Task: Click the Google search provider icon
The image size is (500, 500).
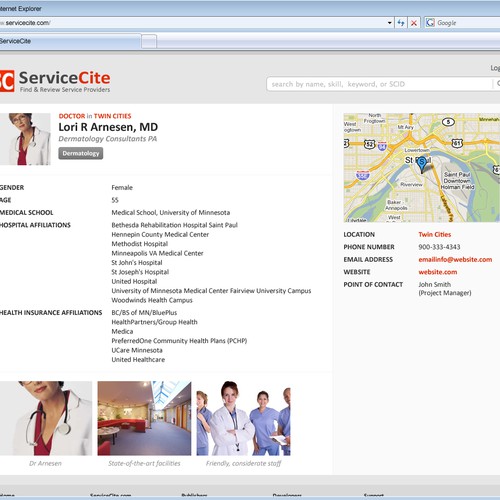Action: pos(430,23)
